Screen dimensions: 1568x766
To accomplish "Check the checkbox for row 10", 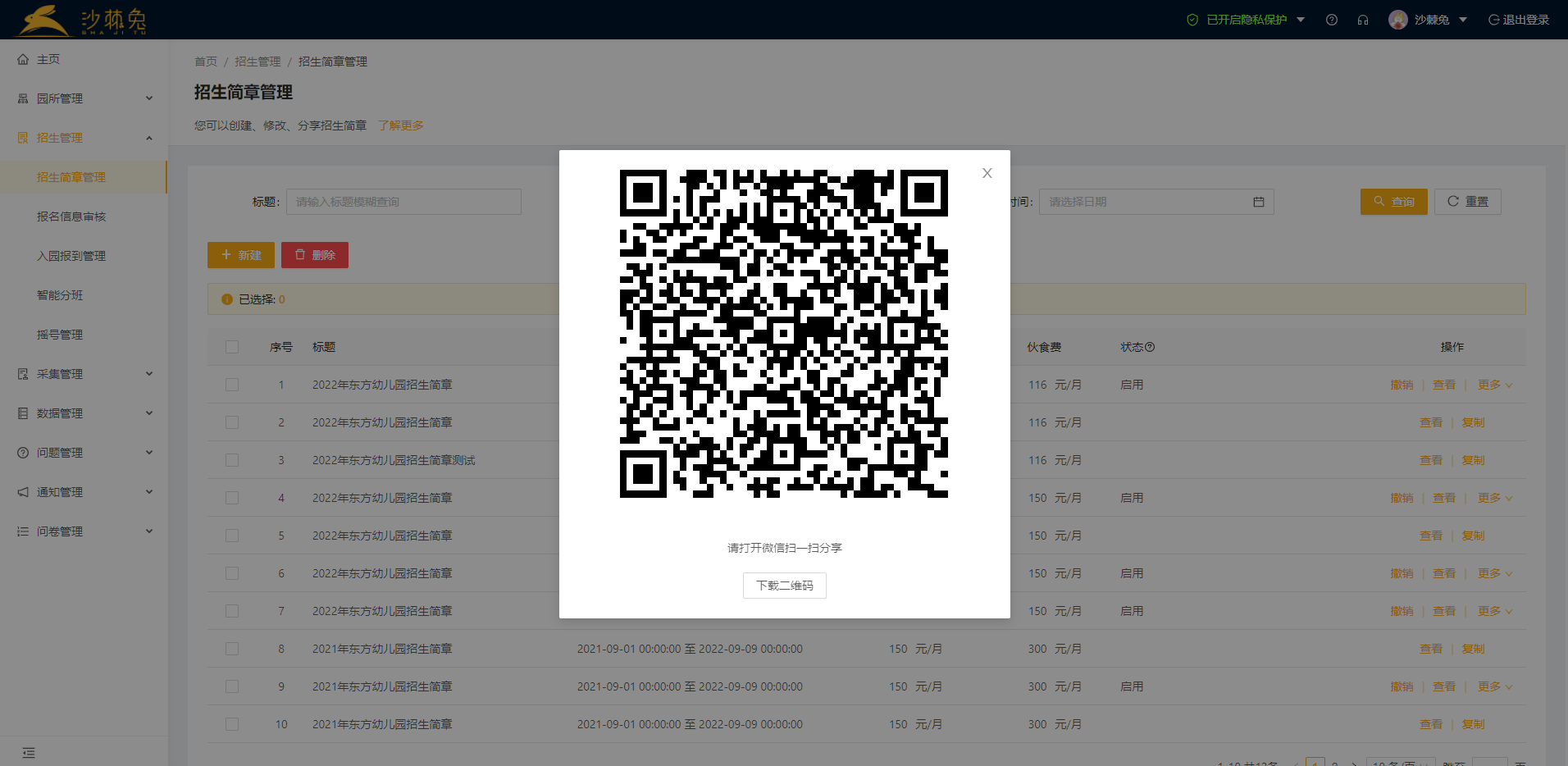I will point(232,724).
